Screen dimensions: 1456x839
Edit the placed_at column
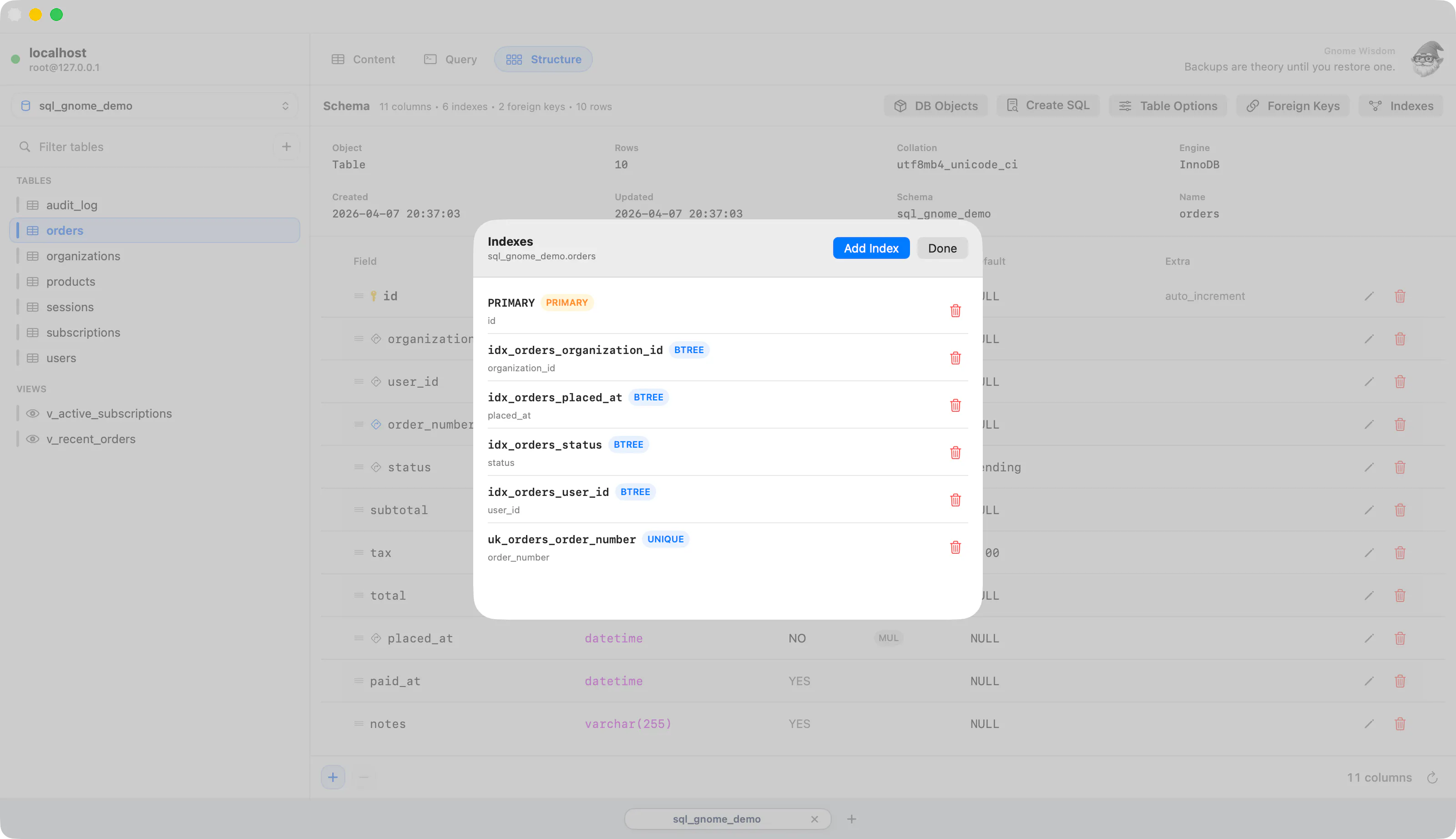click(1369, 638)
